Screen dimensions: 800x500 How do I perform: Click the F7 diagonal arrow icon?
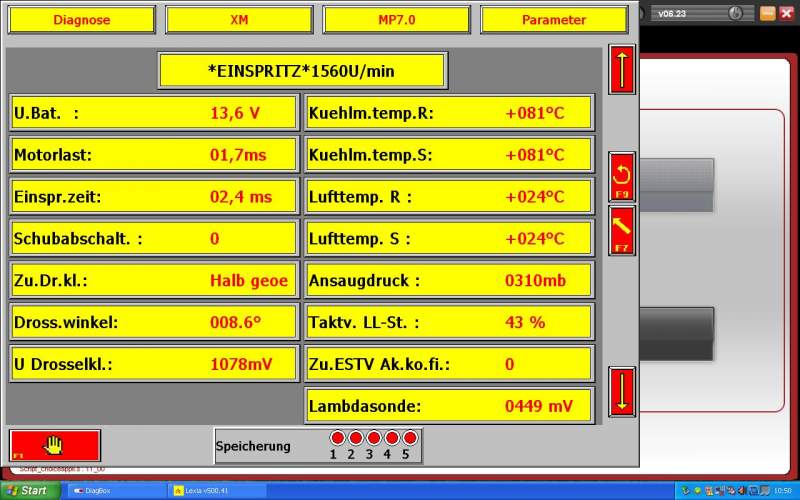[622, 231]
